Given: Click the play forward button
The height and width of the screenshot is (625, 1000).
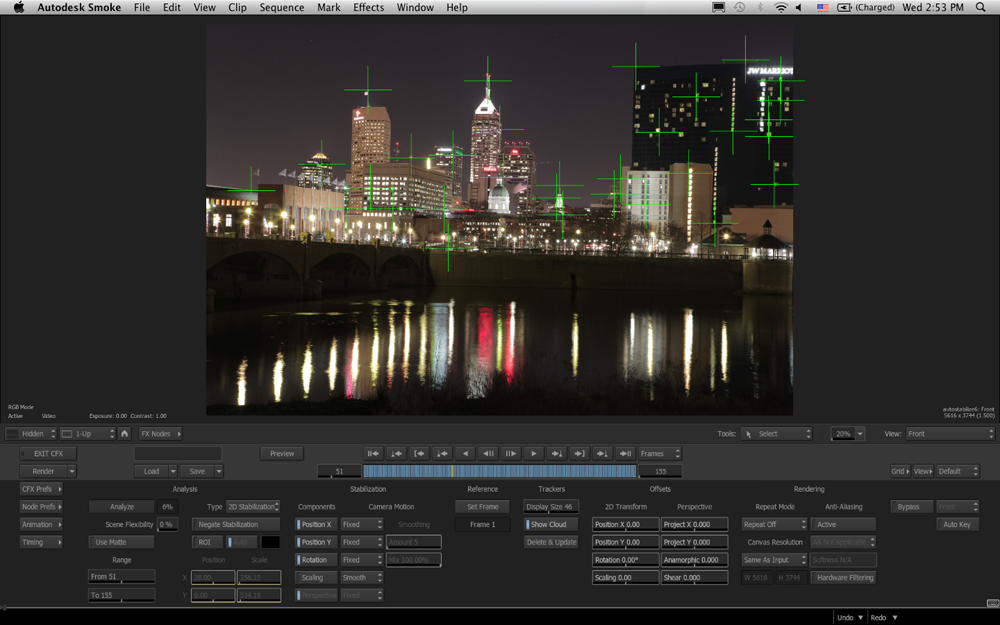Looking at the screenshot, I should click(x=534, y=453).
